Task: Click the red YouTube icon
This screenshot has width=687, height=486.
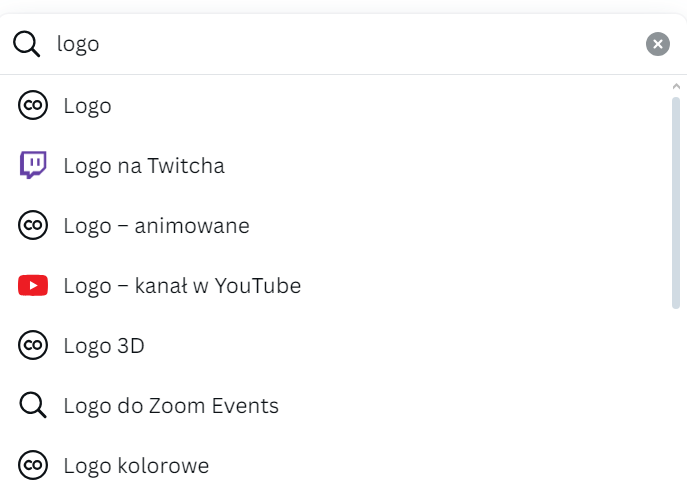Action: click(x=33, y=286)
